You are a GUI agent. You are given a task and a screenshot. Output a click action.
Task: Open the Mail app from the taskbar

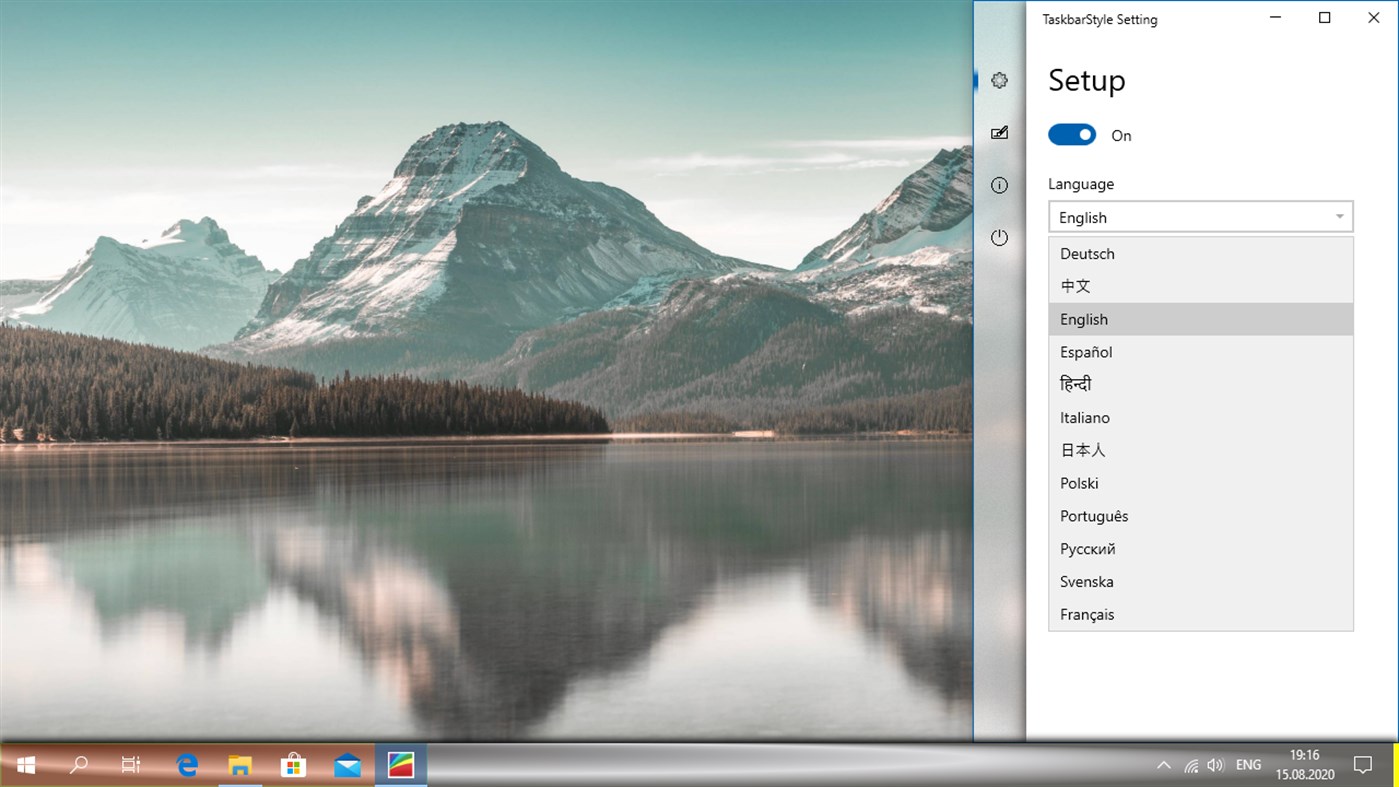pos(347,765)
